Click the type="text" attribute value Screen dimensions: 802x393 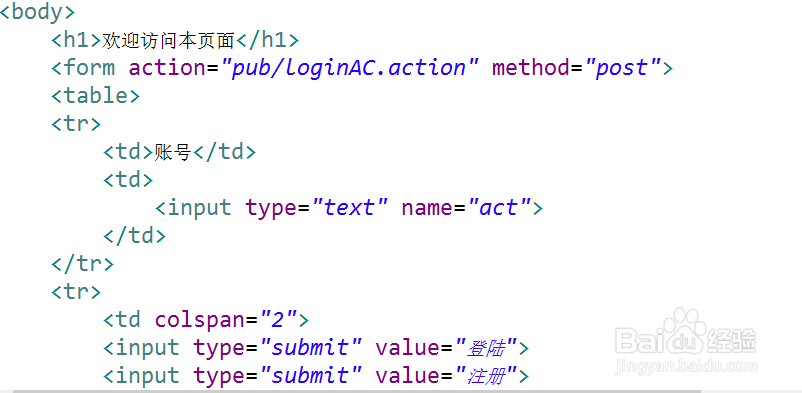tap(350, 208)
